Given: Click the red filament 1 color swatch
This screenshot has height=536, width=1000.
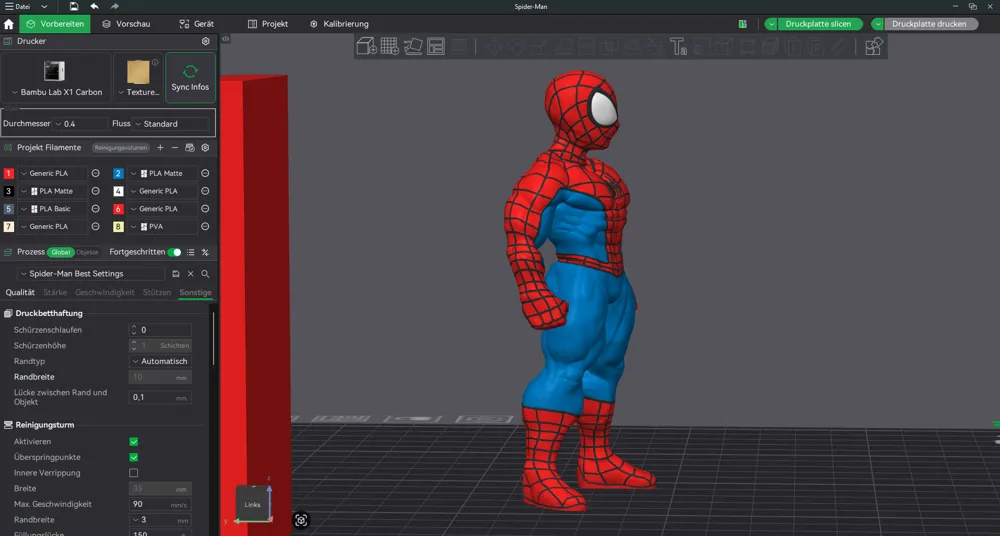Looking at the screenshot, I should pos(9,173).
